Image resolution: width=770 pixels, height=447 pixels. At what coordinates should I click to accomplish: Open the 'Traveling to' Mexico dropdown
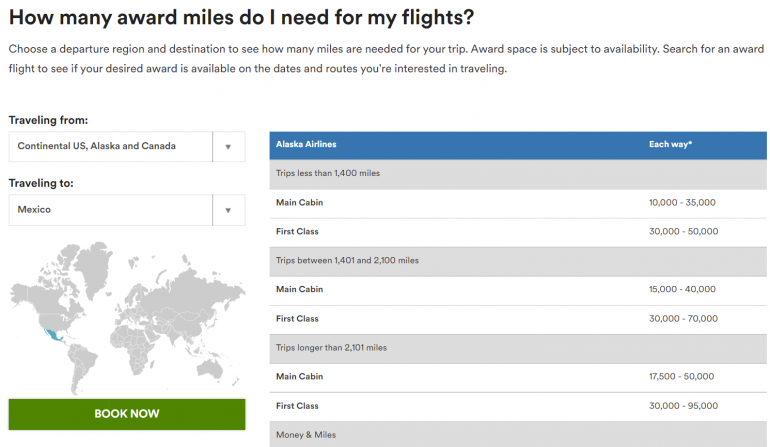coord(110,210)
